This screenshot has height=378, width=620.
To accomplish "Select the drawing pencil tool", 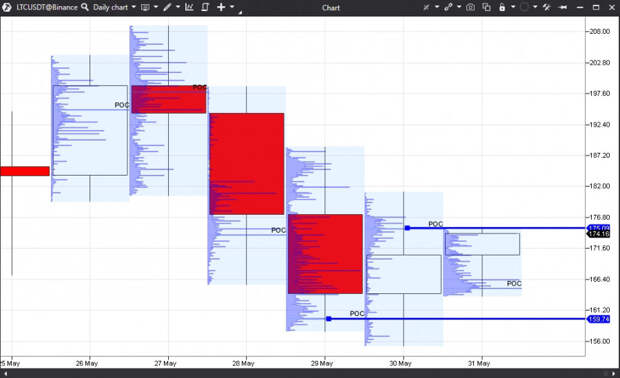I will (167, 7).
